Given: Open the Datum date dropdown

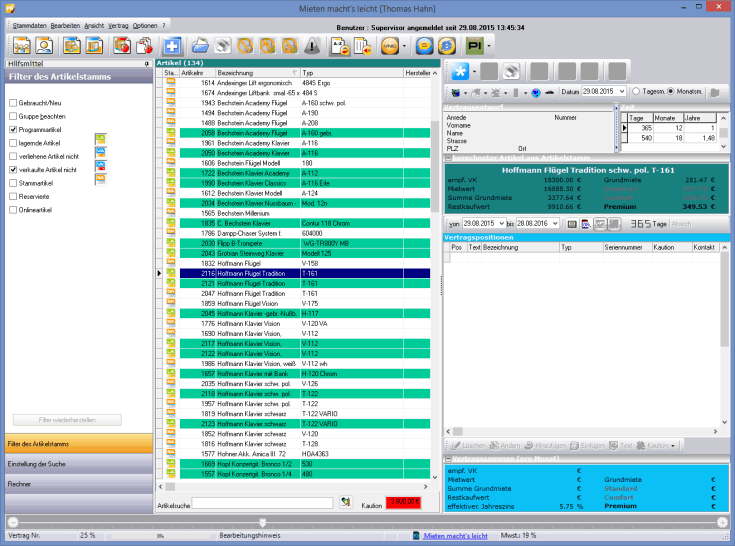Looking at the screenshot, I should [x=622, y=91].
